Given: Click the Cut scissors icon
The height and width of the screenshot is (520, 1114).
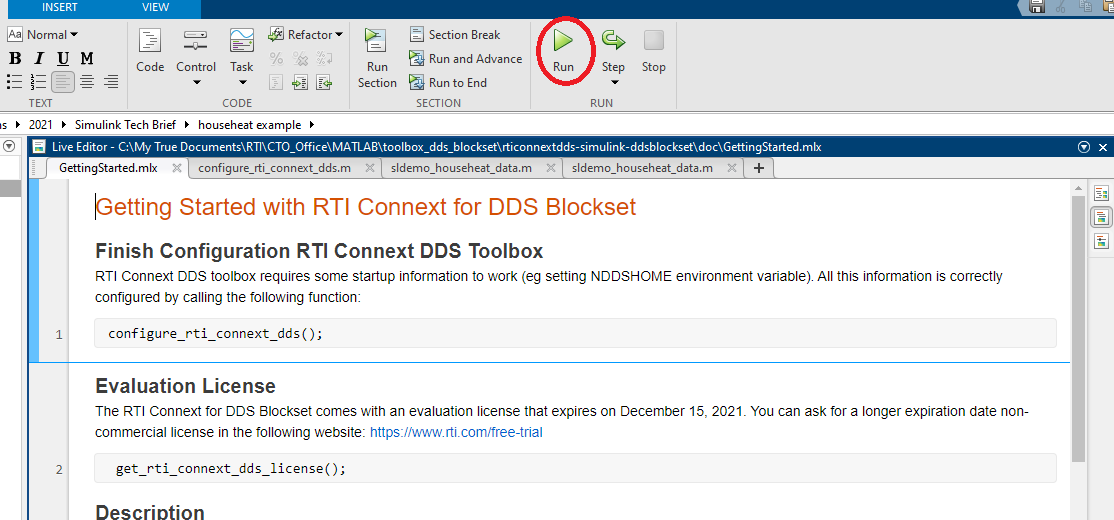Looking at the screenshot, I should pos(1061,6).
